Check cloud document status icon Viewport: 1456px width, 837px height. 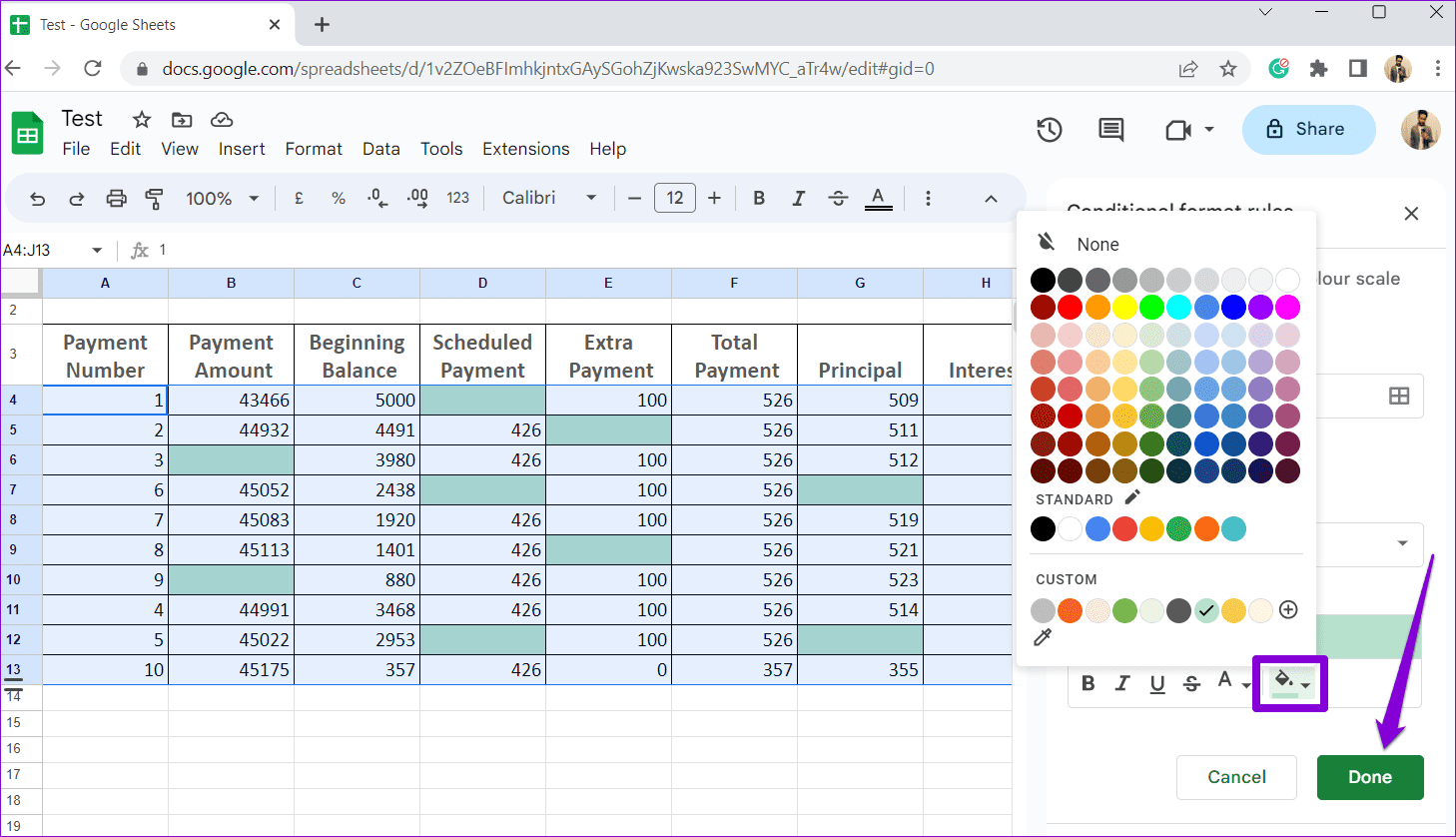(222, 120)
